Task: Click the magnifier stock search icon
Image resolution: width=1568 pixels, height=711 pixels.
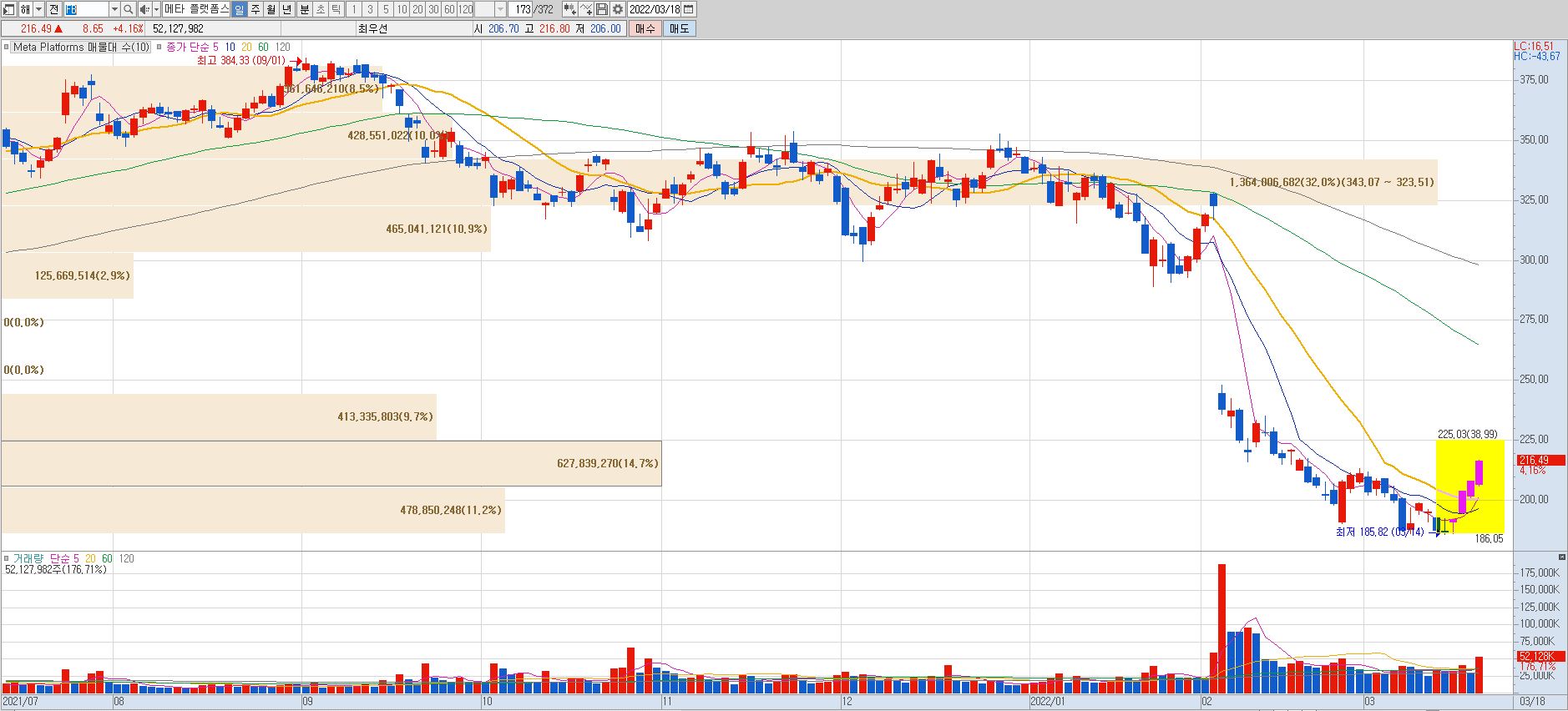Action: click(128, 9)
